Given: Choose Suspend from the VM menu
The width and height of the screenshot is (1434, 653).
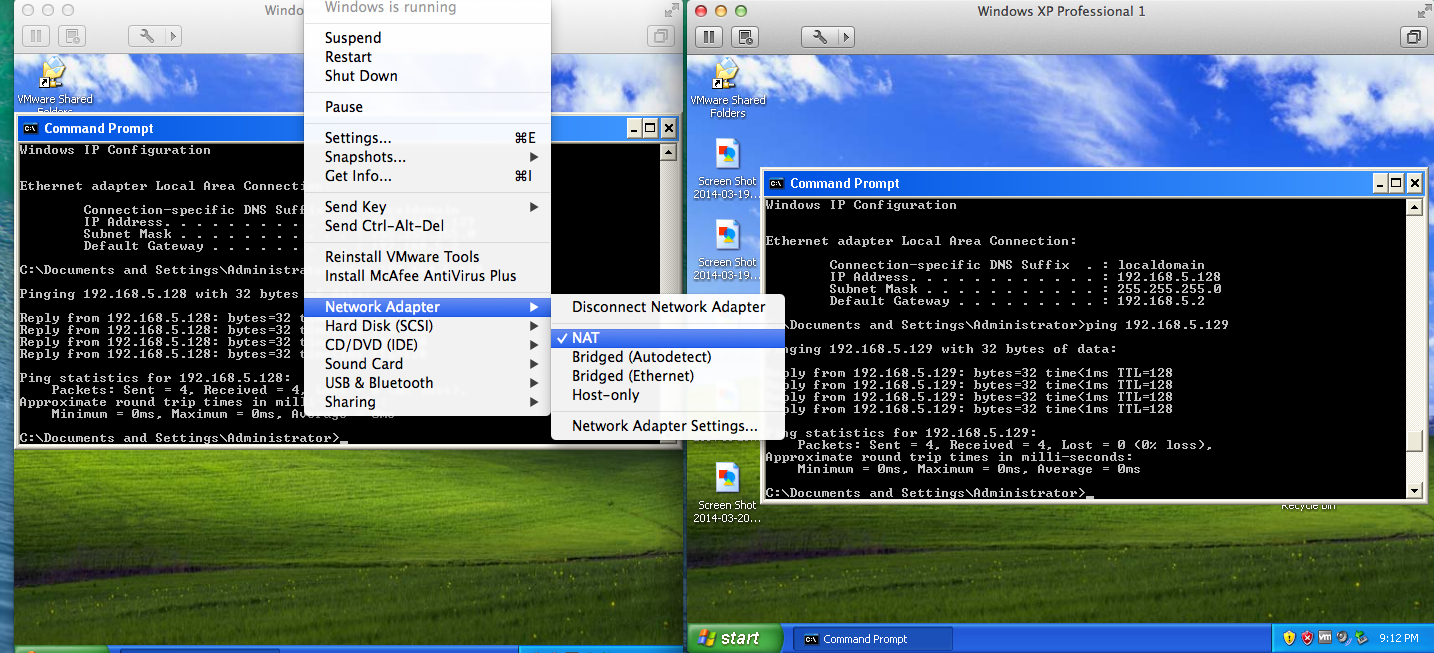Looking at the screenshot, I should click(x=427, y=38).
